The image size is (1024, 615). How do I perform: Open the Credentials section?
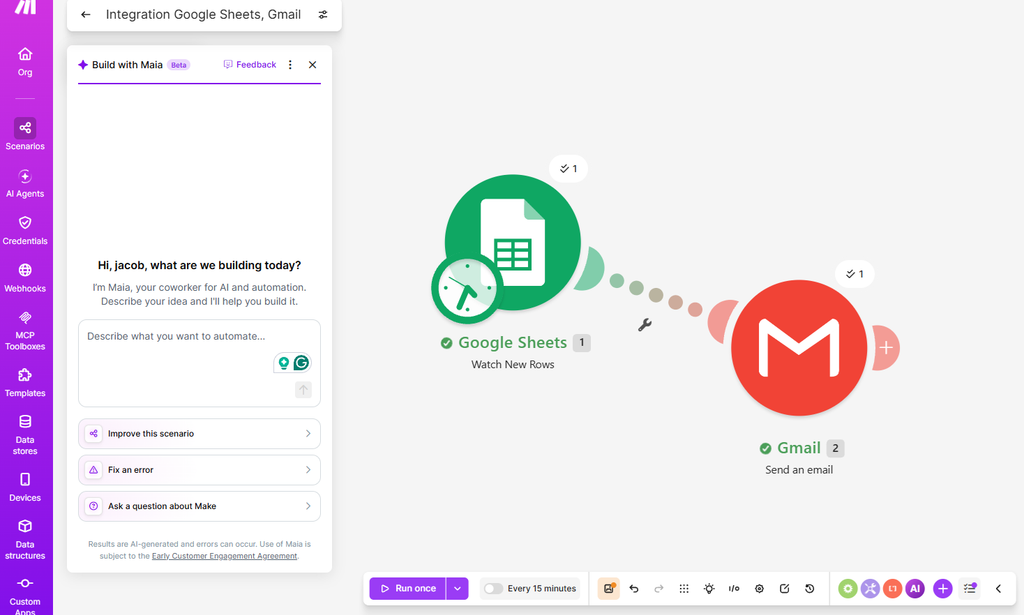coord(25,230)
